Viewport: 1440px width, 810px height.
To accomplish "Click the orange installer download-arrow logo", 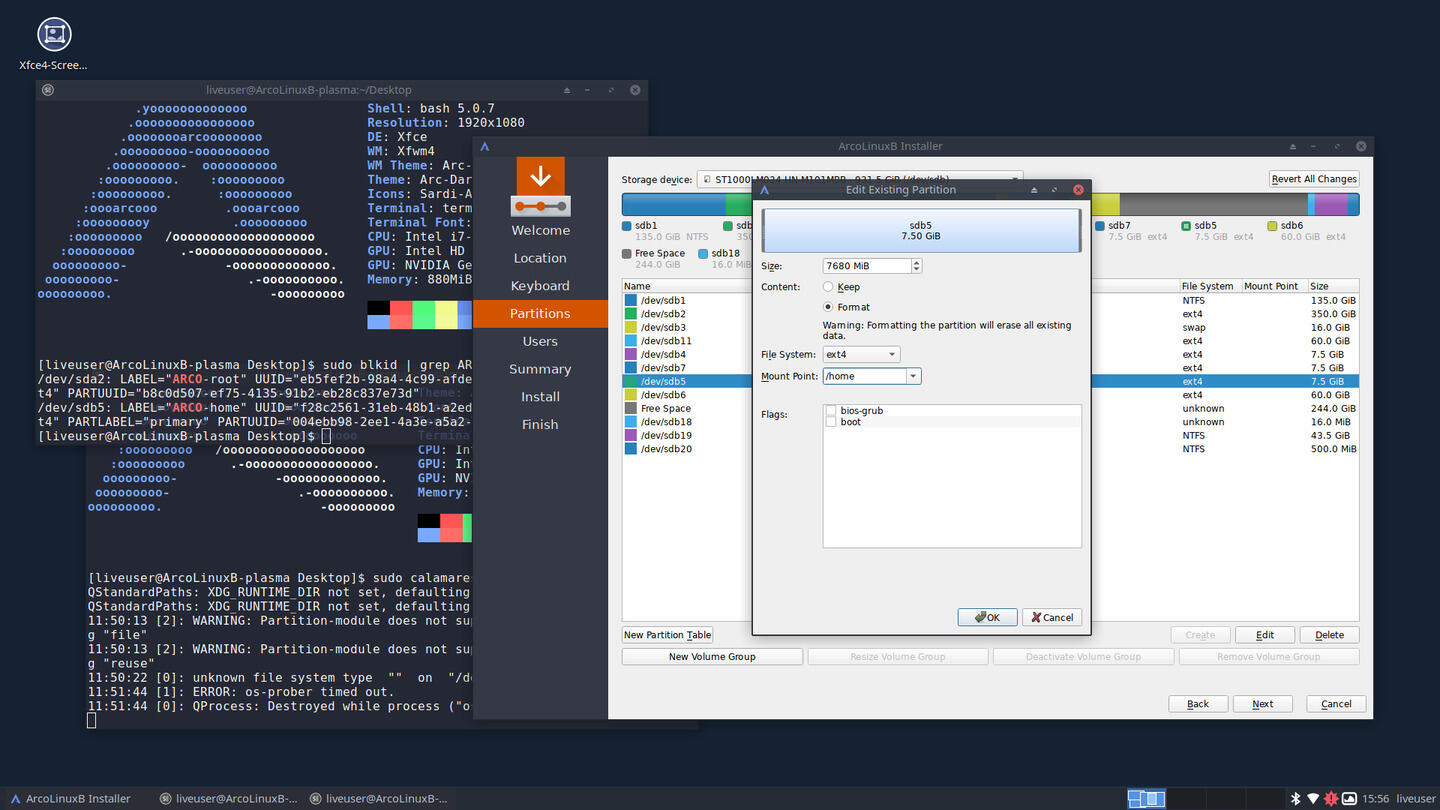I will [x=540, y=186].
